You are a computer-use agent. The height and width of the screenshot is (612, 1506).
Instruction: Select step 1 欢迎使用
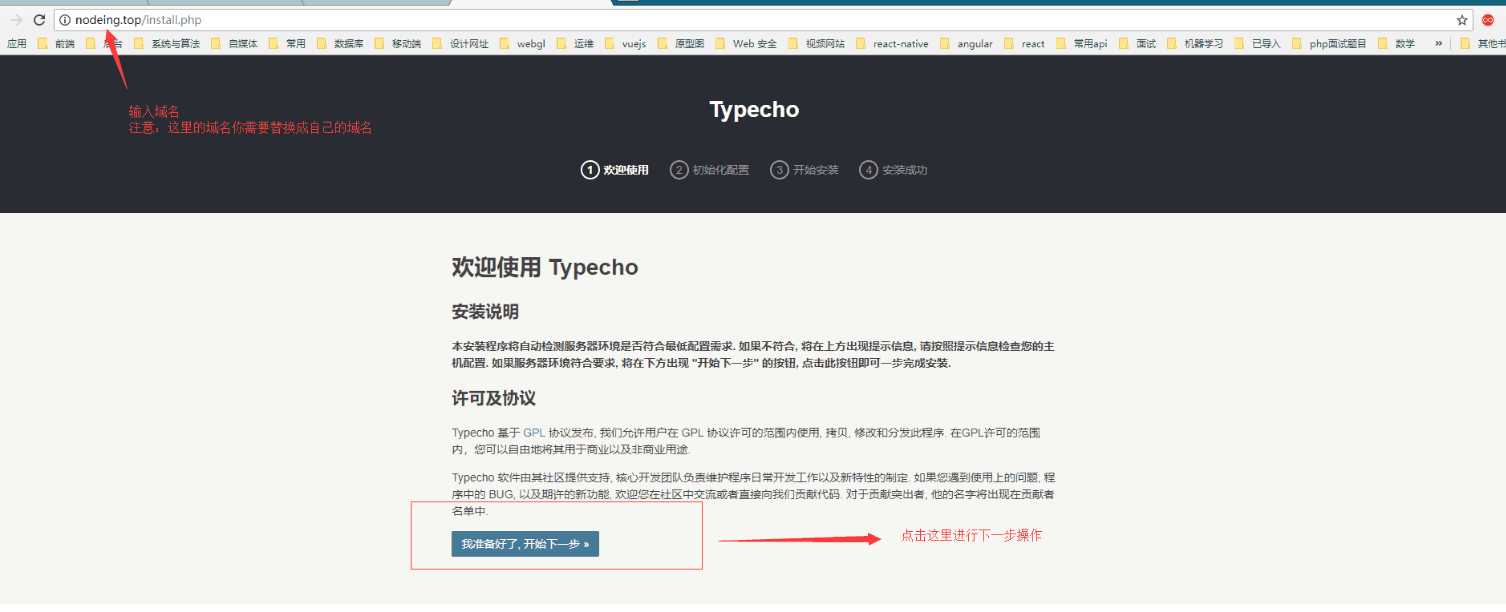coord(615,170)
